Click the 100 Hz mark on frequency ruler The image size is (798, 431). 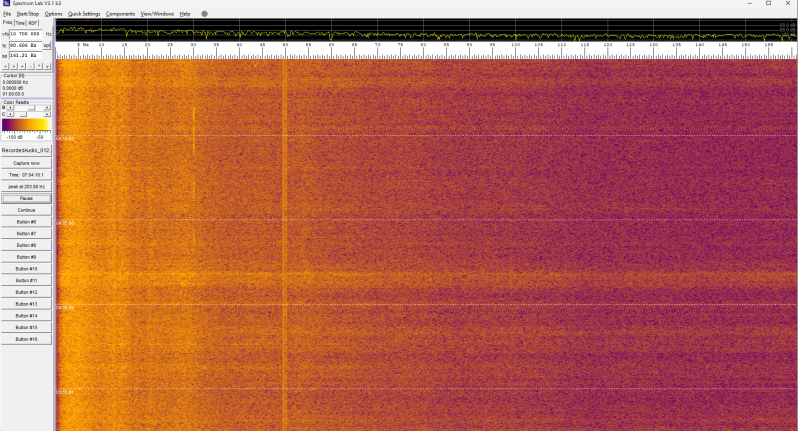coord(516,45)
